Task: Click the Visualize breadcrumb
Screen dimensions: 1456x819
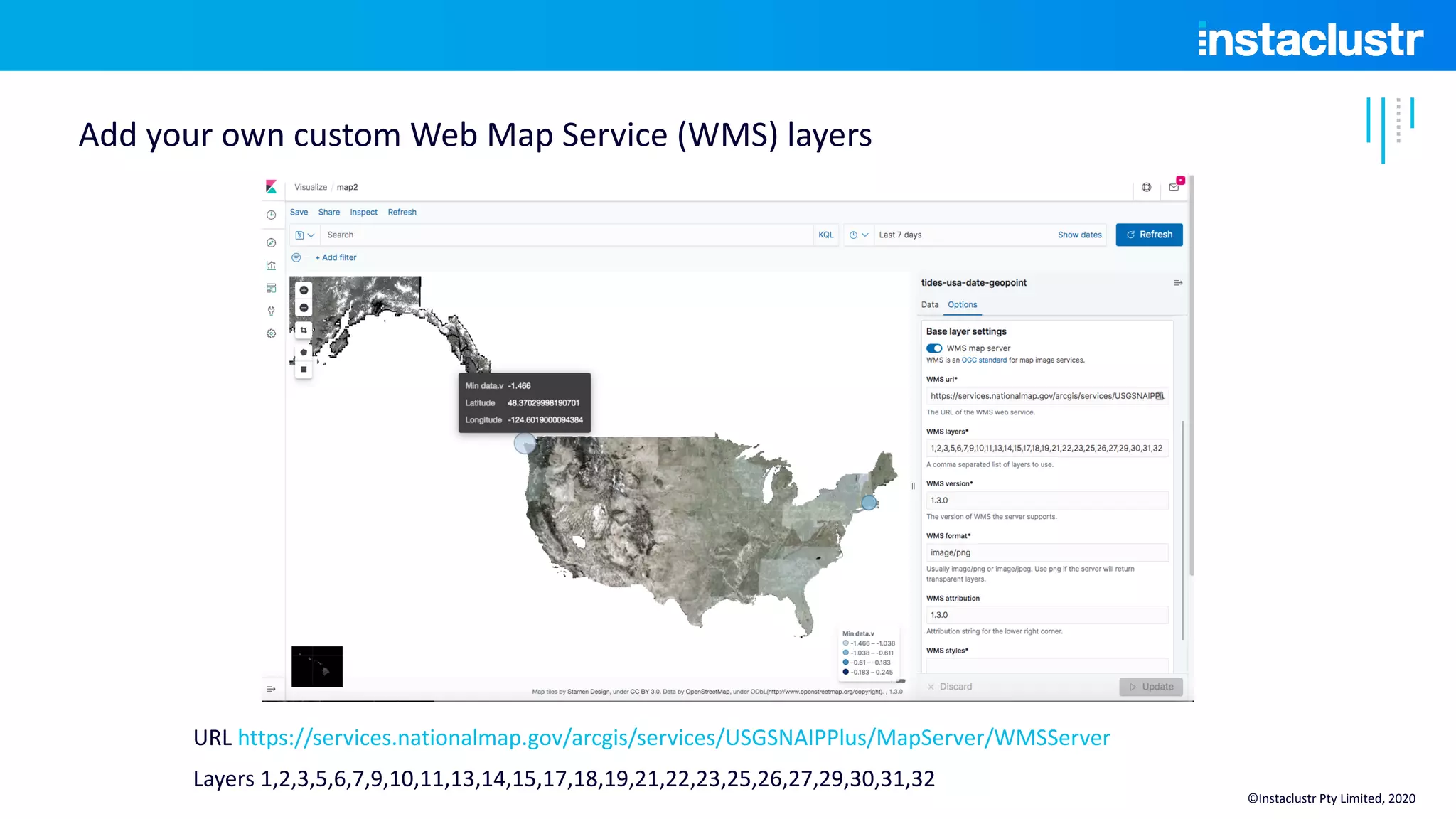Action: click(x=311, y=187)
